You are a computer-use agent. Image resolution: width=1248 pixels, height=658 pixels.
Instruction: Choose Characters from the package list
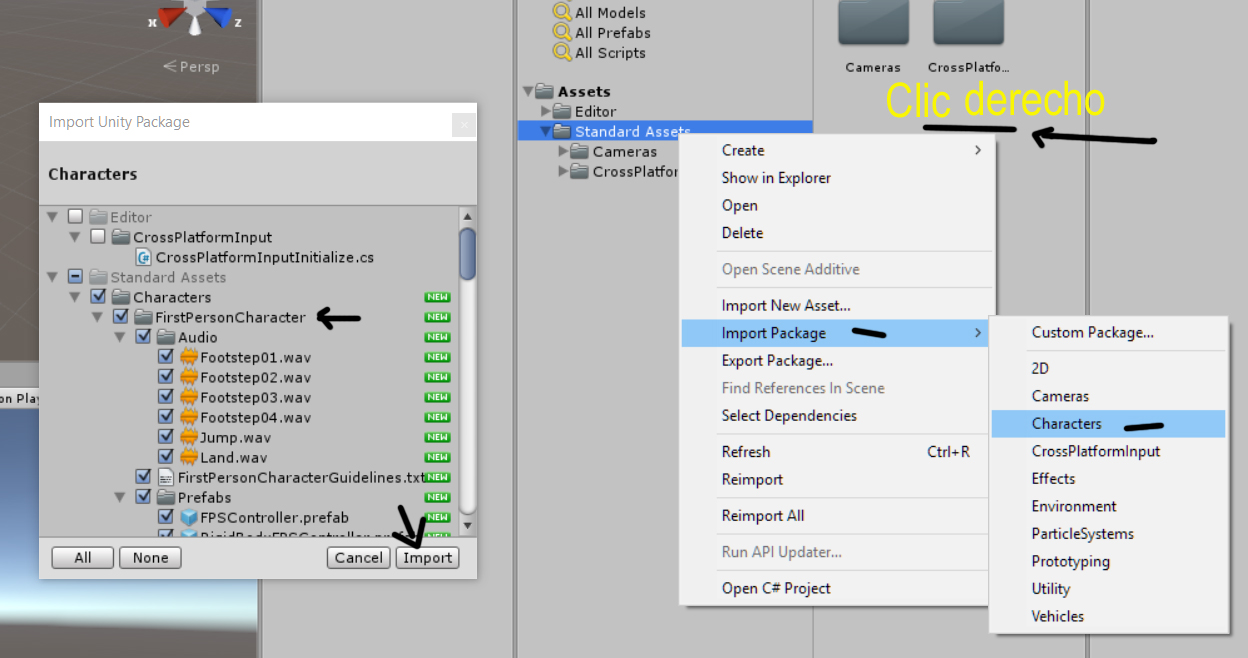click(1108, 424)
